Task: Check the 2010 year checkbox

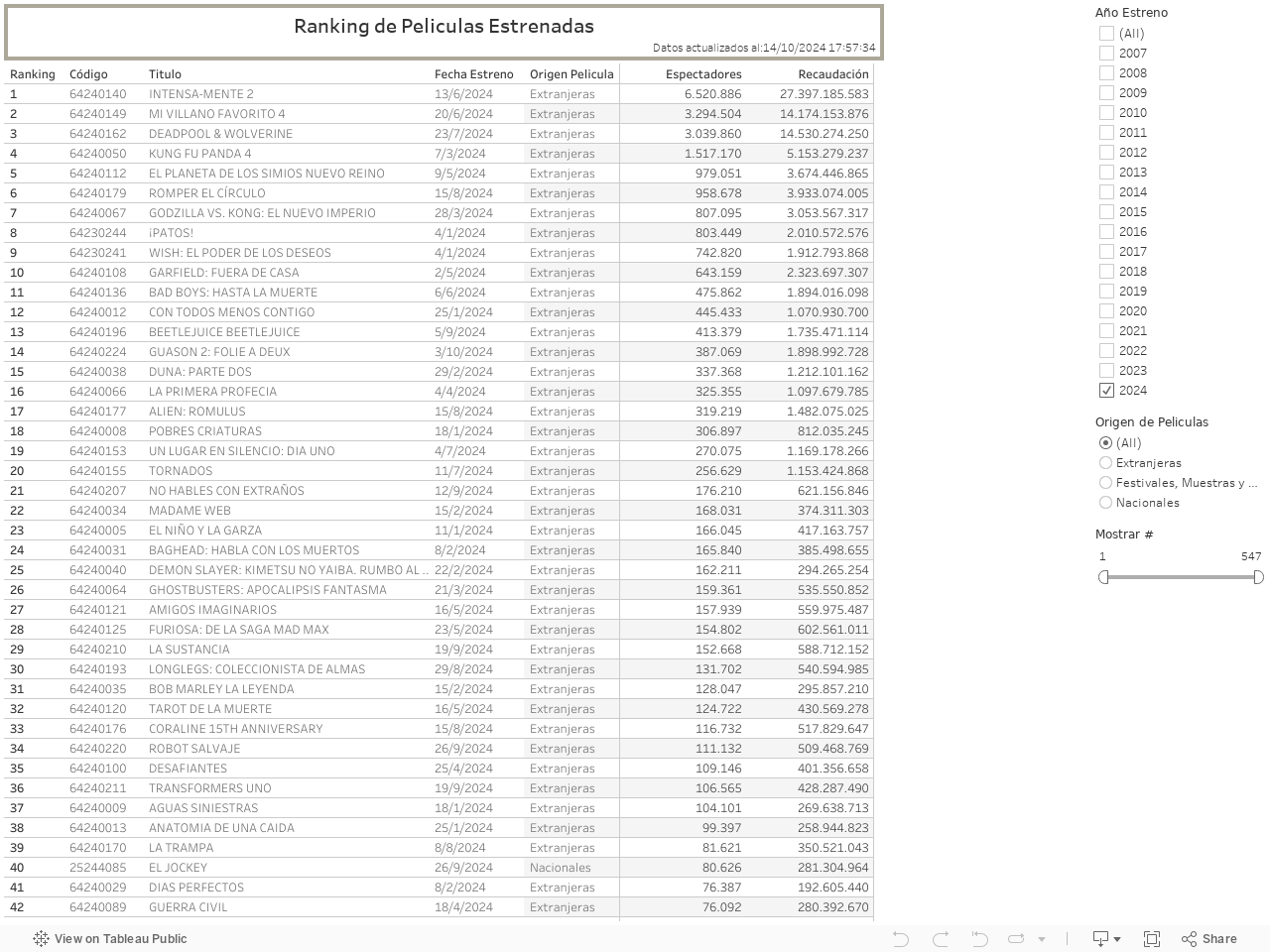Action: (x=1106, y=112)
